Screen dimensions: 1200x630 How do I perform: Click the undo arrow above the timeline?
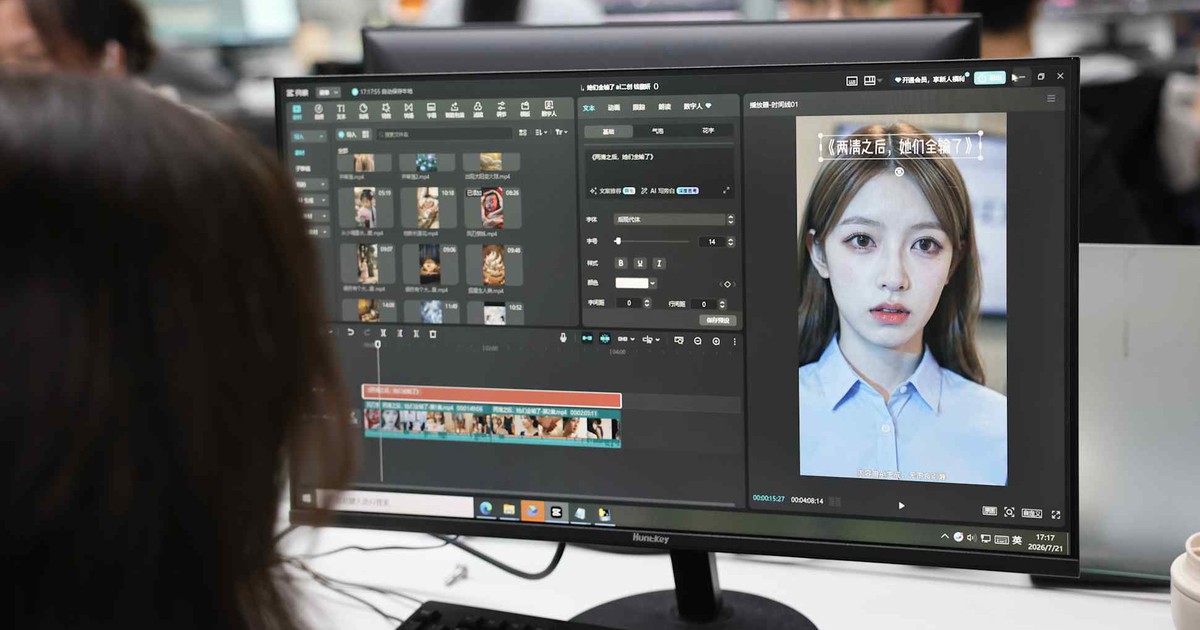coord(350,333)
